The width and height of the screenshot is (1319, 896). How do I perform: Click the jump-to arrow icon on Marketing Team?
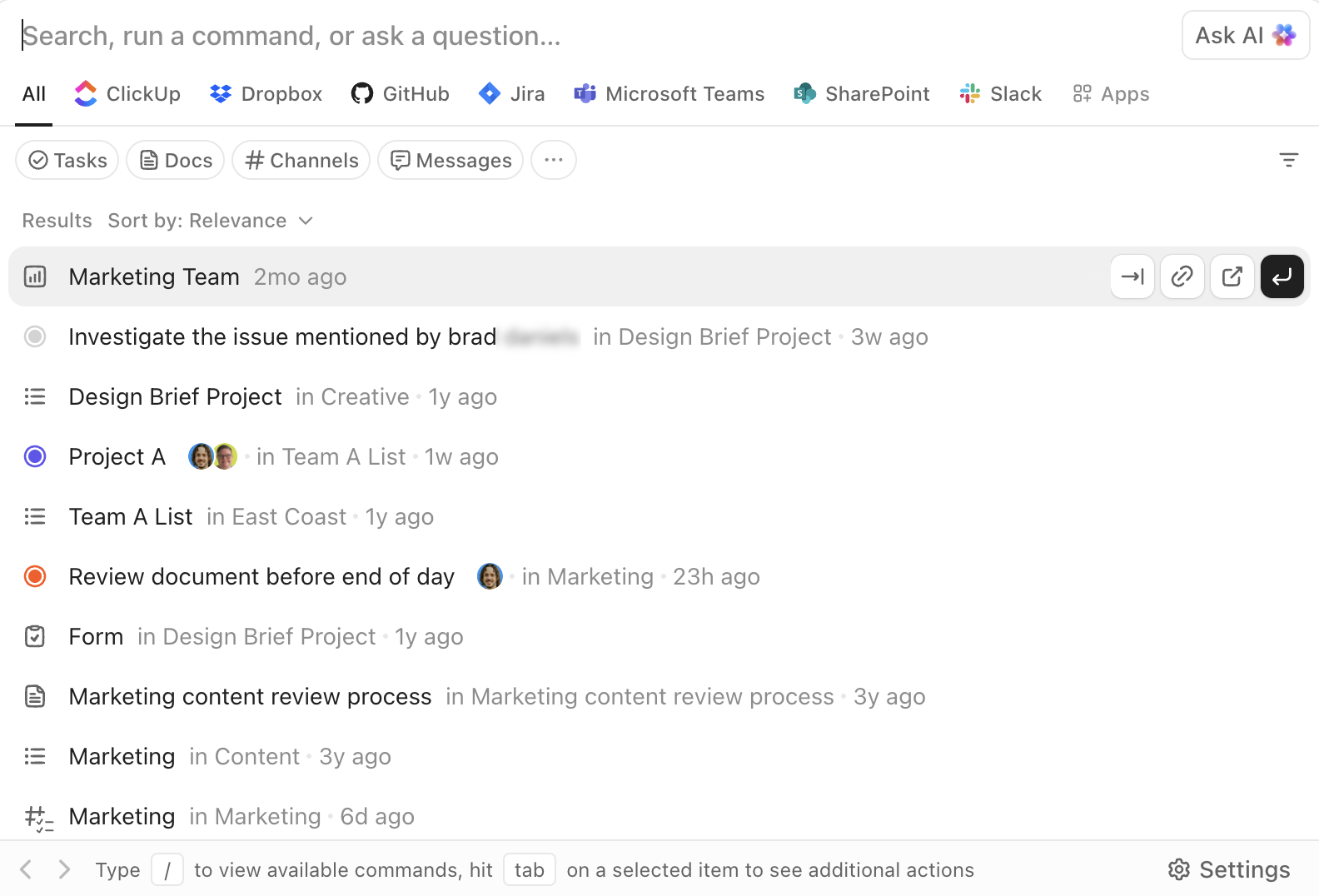click(x=1132, y=276)
